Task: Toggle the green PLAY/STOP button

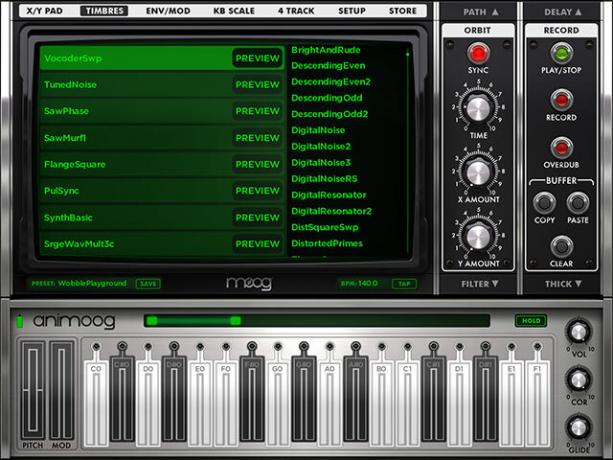Action: tap(561, 53)
